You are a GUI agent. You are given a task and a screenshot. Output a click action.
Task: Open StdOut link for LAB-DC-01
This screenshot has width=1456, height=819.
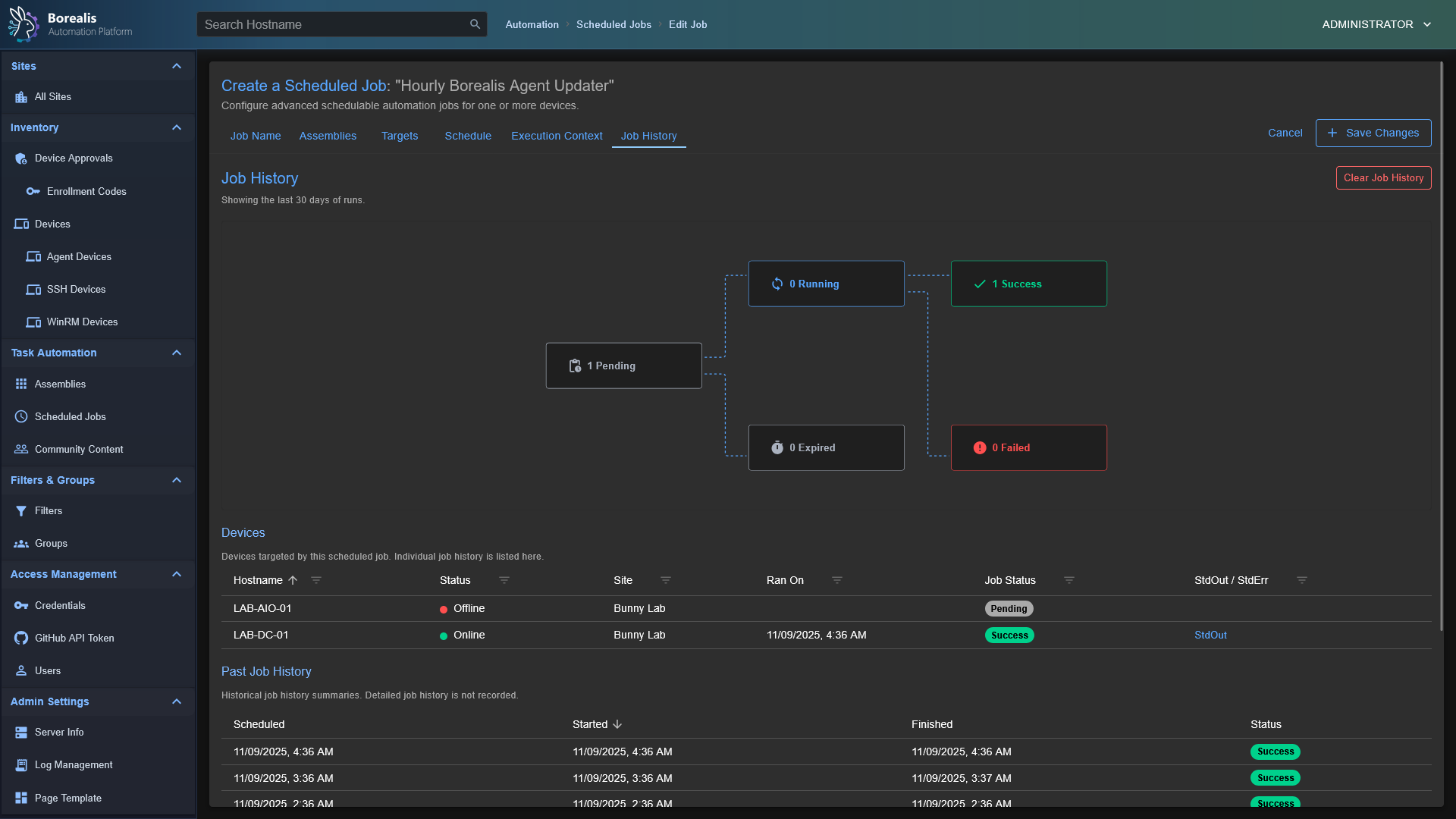1210,635
